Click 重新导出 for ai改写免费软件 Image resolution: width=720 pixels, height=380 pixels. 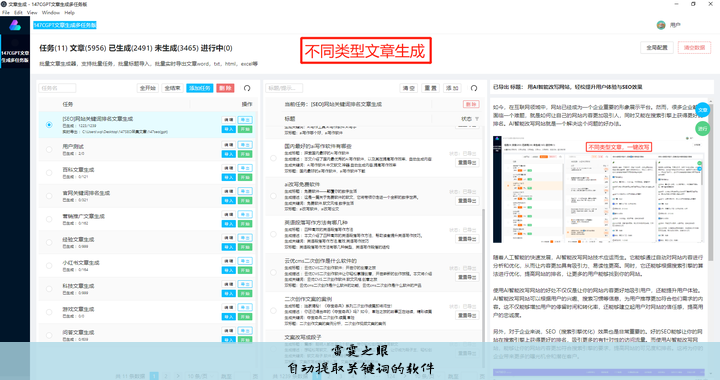467,201
